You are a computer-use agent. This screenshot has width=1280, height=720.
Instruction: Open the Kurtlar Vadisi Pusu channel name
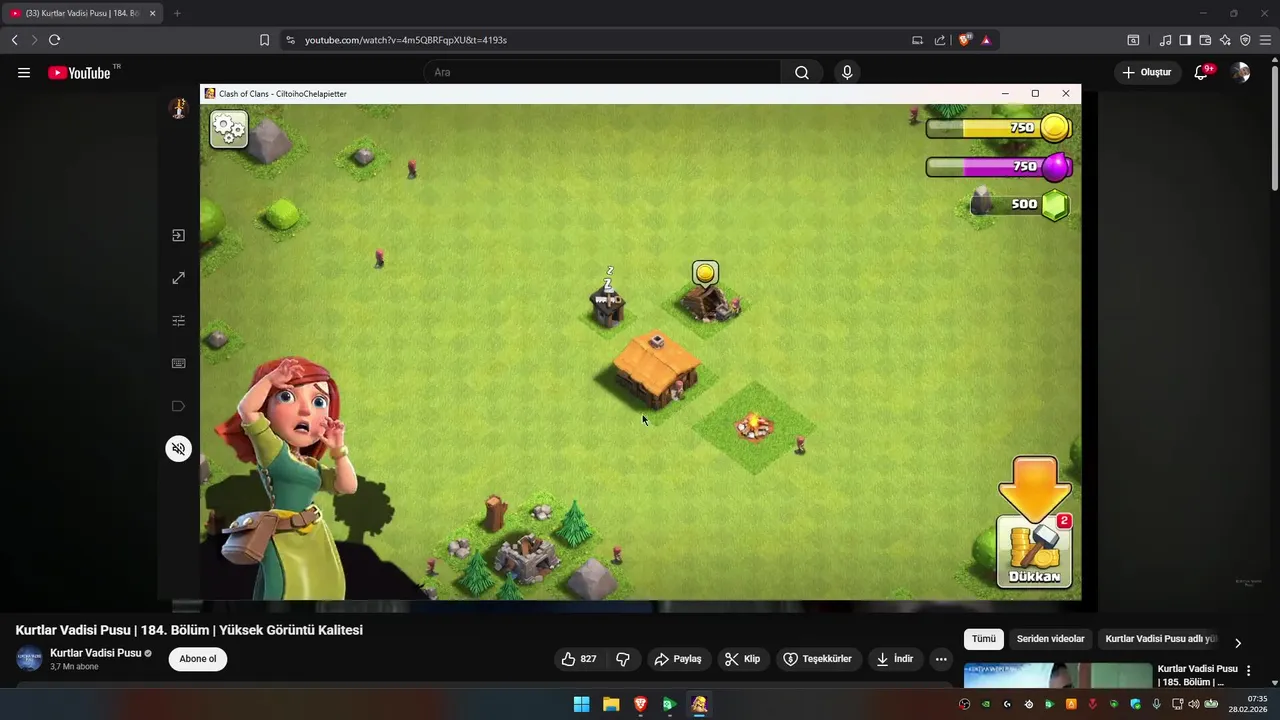[96, 653]
